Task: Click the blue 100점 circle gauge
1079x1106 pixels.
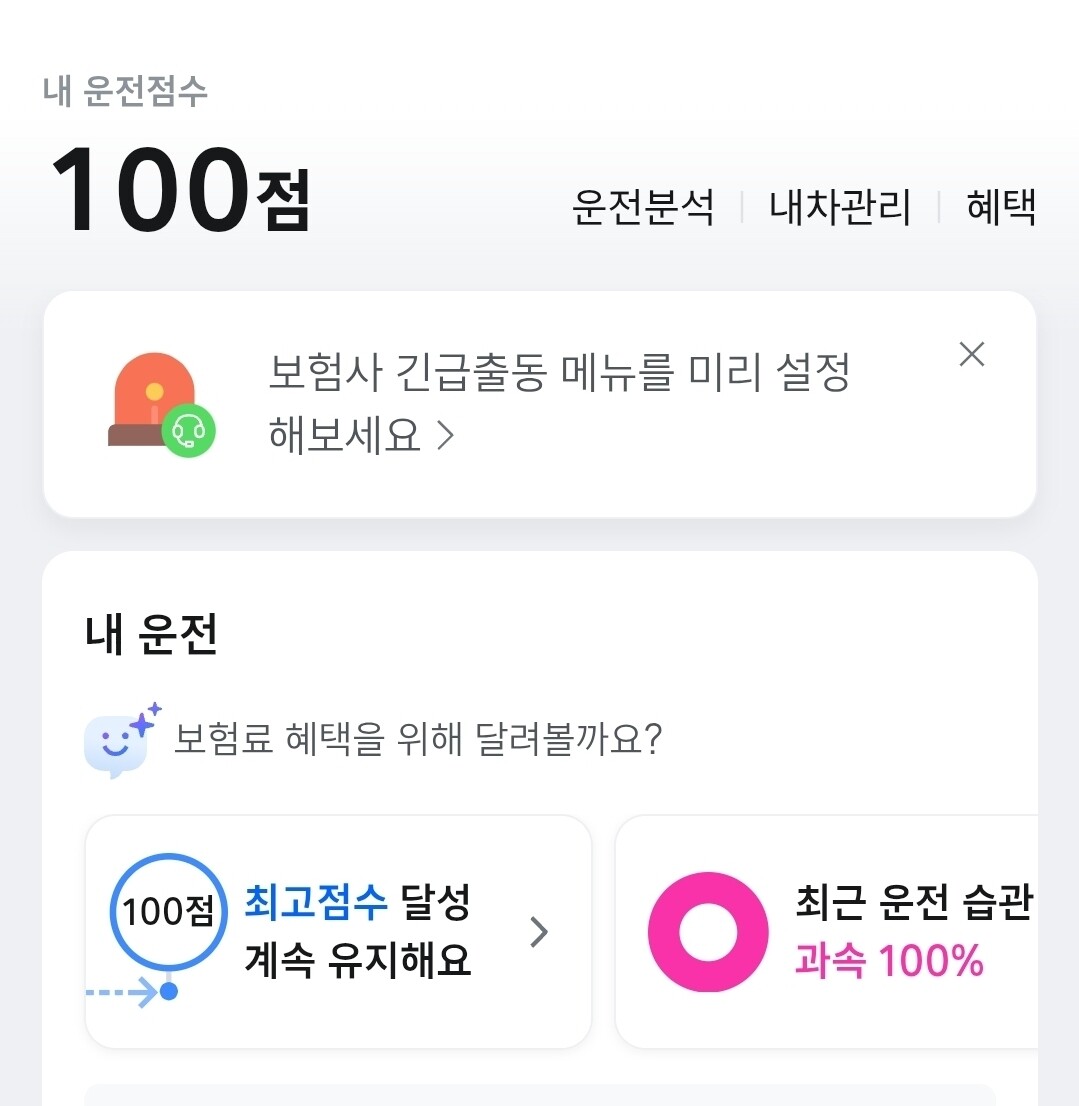Action: point(169,910)
